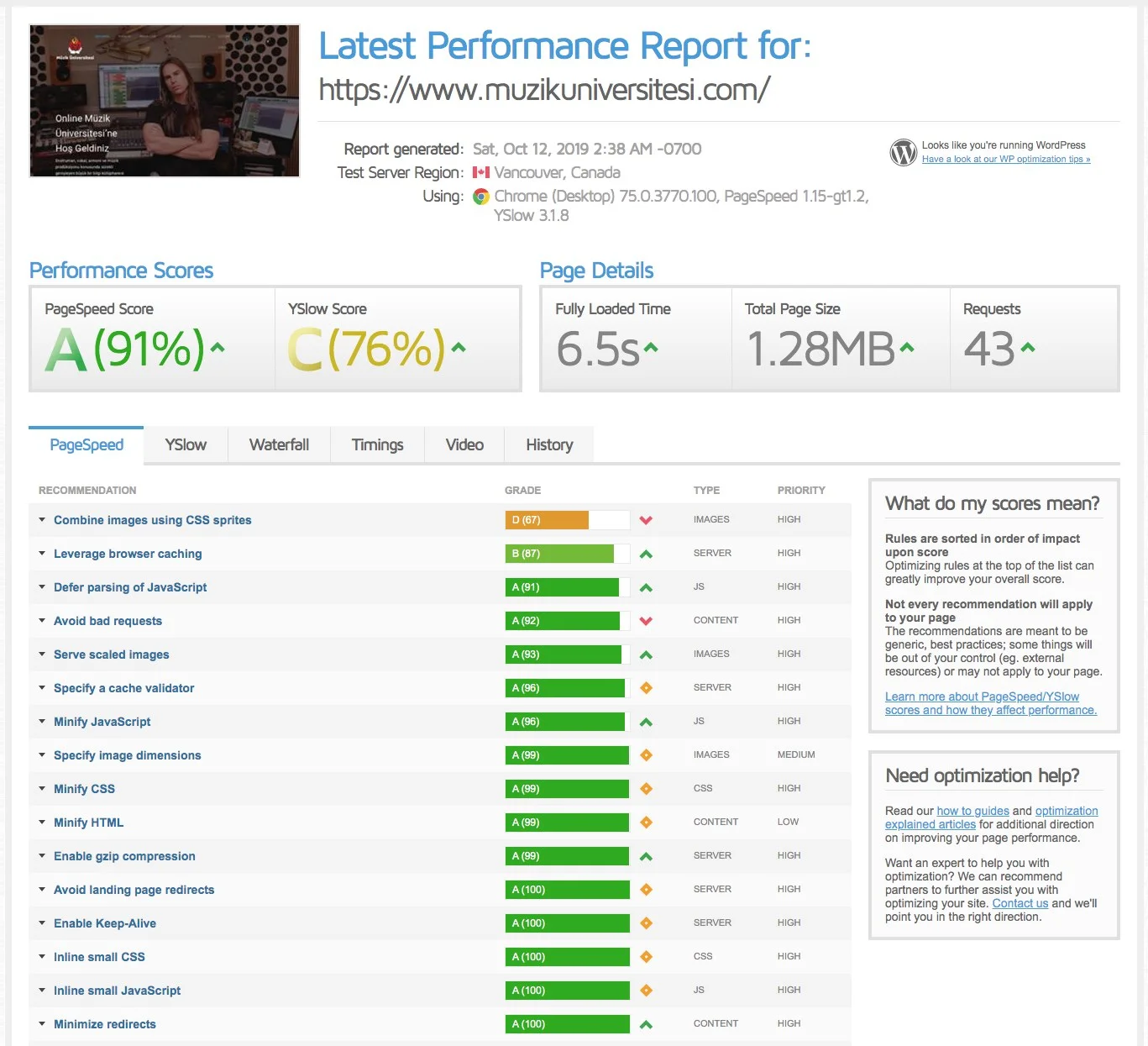Switch to the History tab

[x=548, y=444]
